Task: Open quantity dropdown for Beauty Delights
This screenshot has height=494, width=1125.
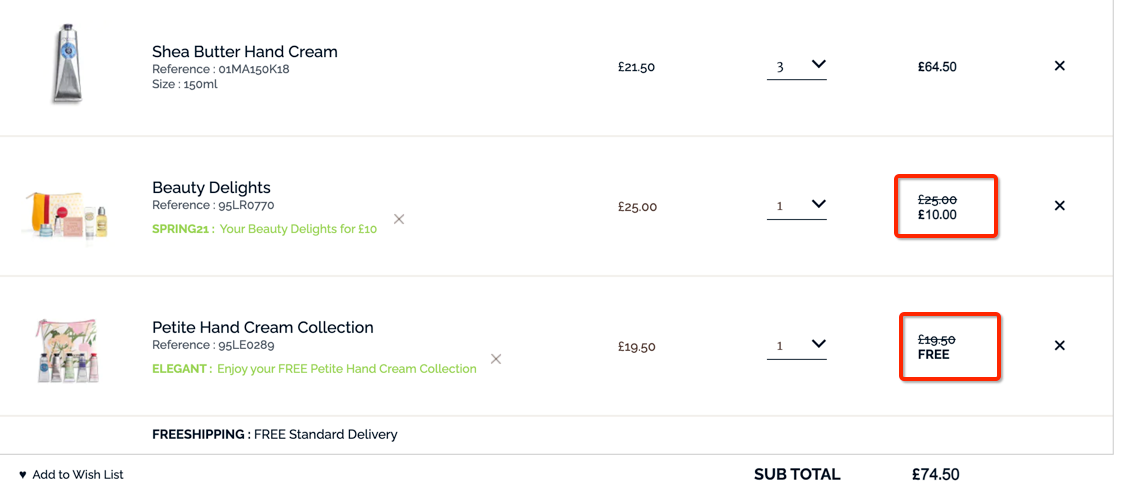Action: (796, 206)
